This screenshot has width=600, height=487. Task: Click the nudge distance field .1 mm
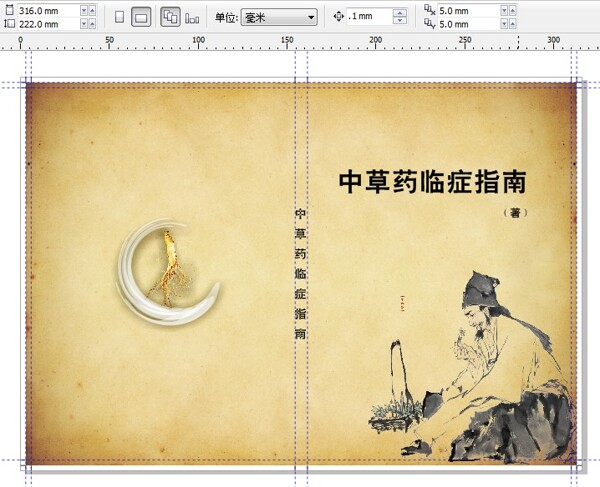click(x=370, y=16)
